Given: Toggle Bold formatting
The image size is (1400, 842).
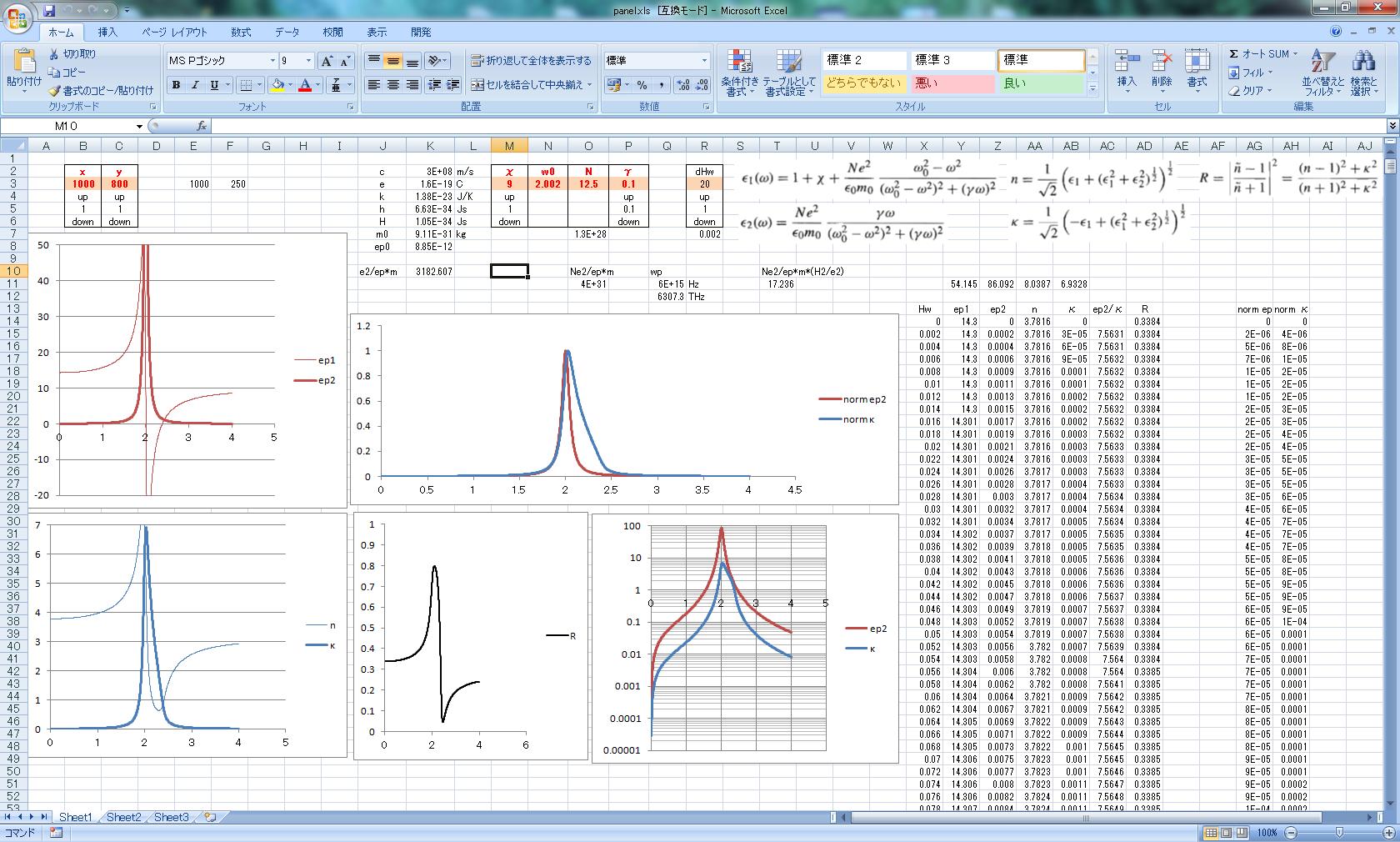Looking at the screenshot, I should coord(176,85).
